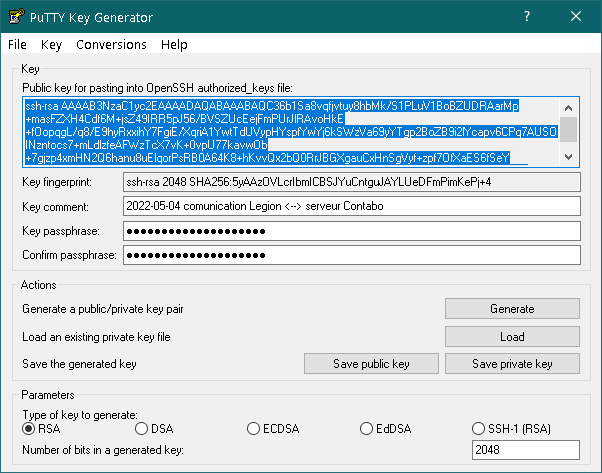Click the Key fingerprint field
The image size is (602, 473).
(352, 182)
